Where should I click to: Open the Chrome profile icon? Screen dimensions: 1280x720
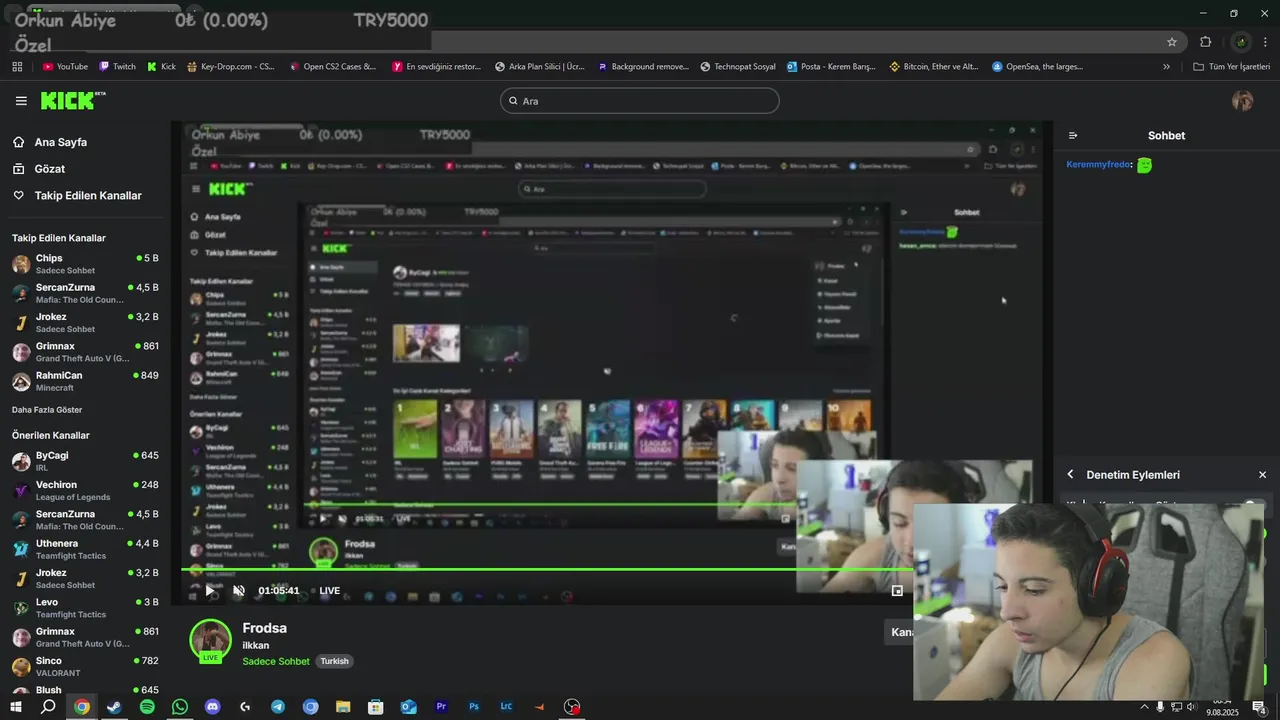tap(1241, 42)
